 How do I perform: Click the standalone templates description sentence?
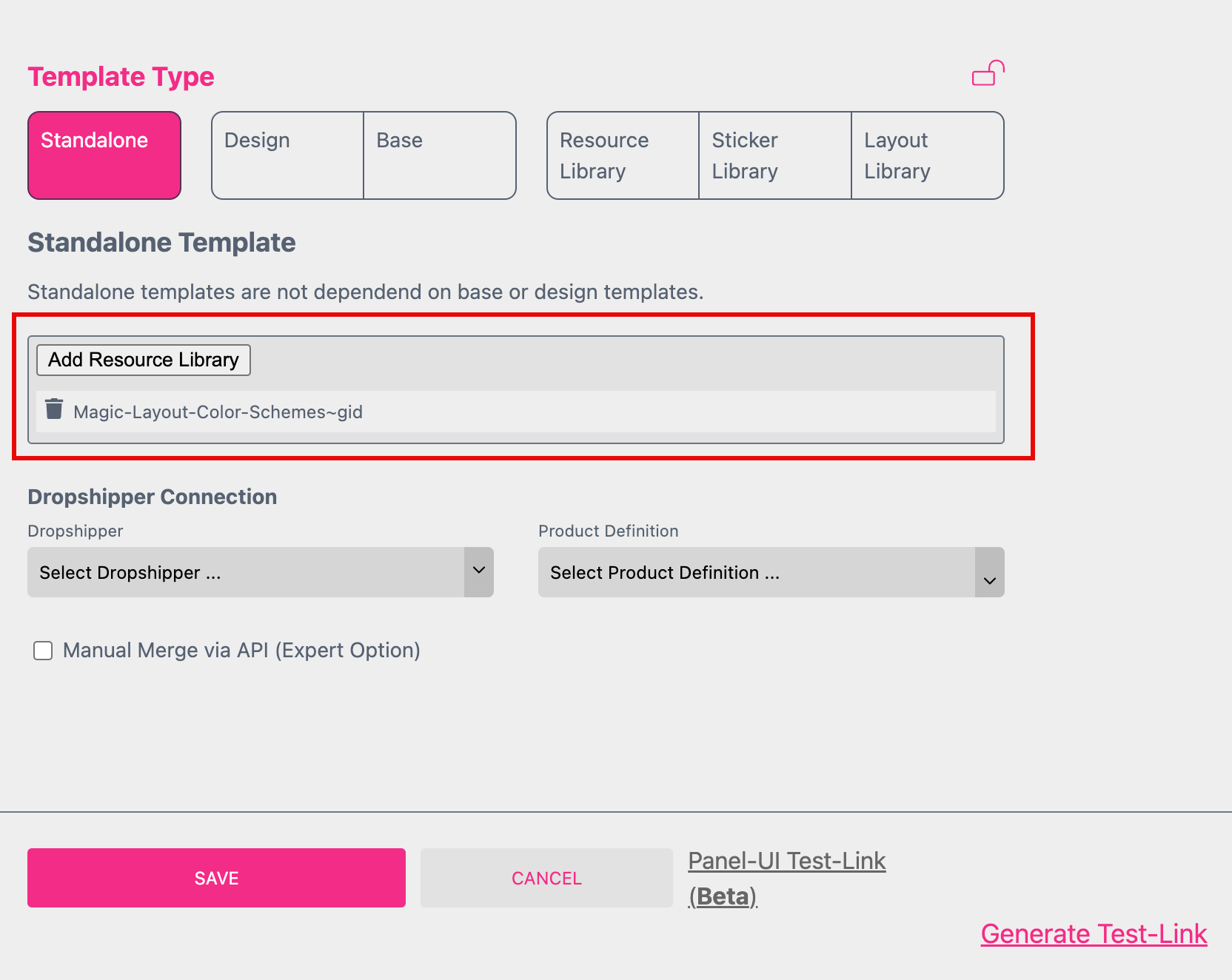coord(366,292)
